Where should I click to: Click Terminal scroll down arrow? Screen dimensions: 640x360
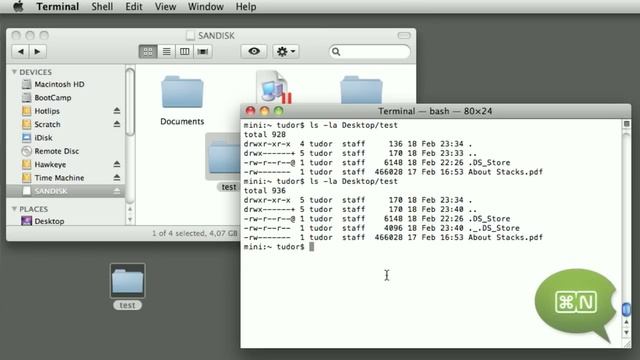point(626,333)
